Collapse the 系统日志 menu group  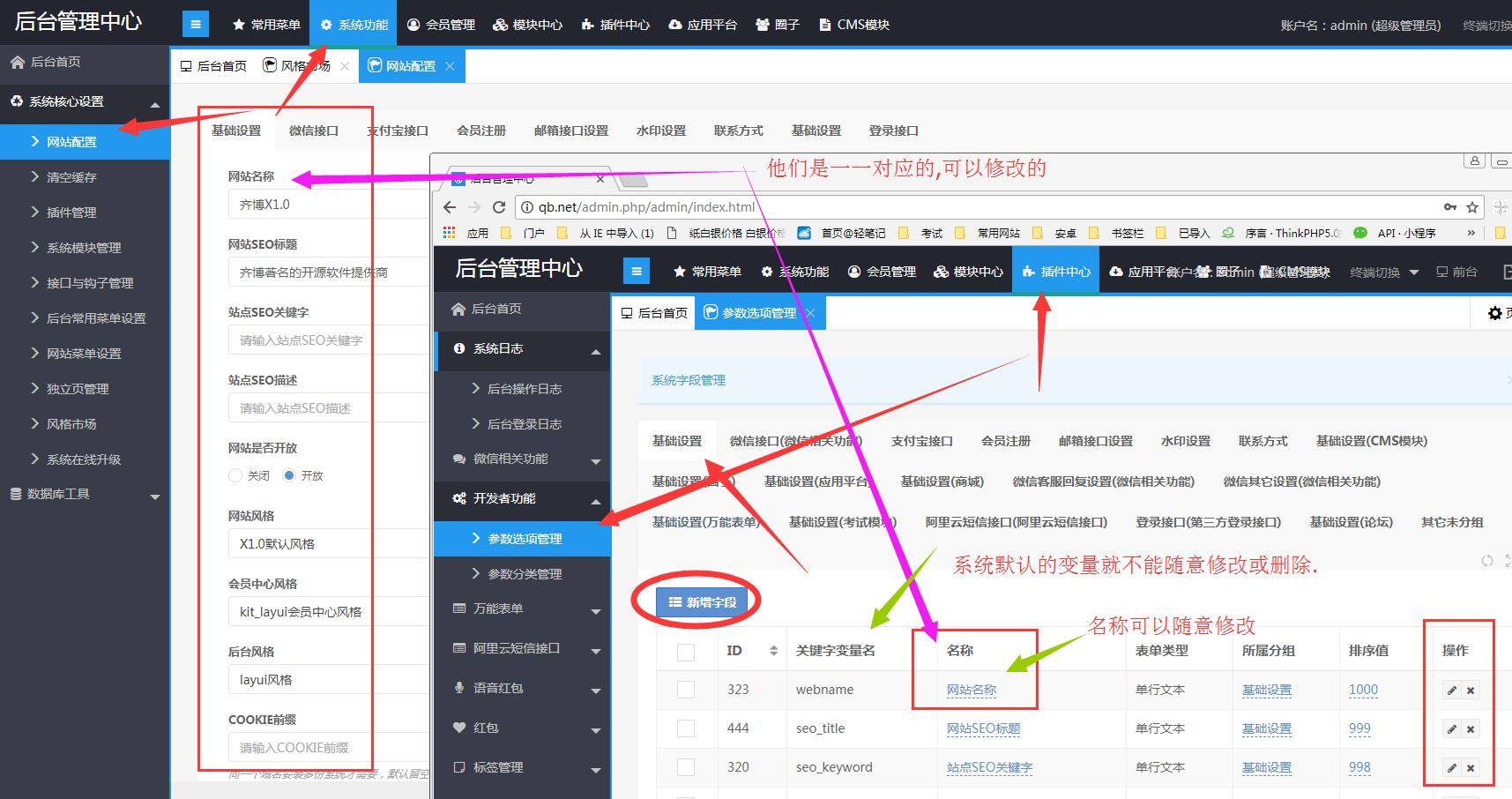(595, 350)
